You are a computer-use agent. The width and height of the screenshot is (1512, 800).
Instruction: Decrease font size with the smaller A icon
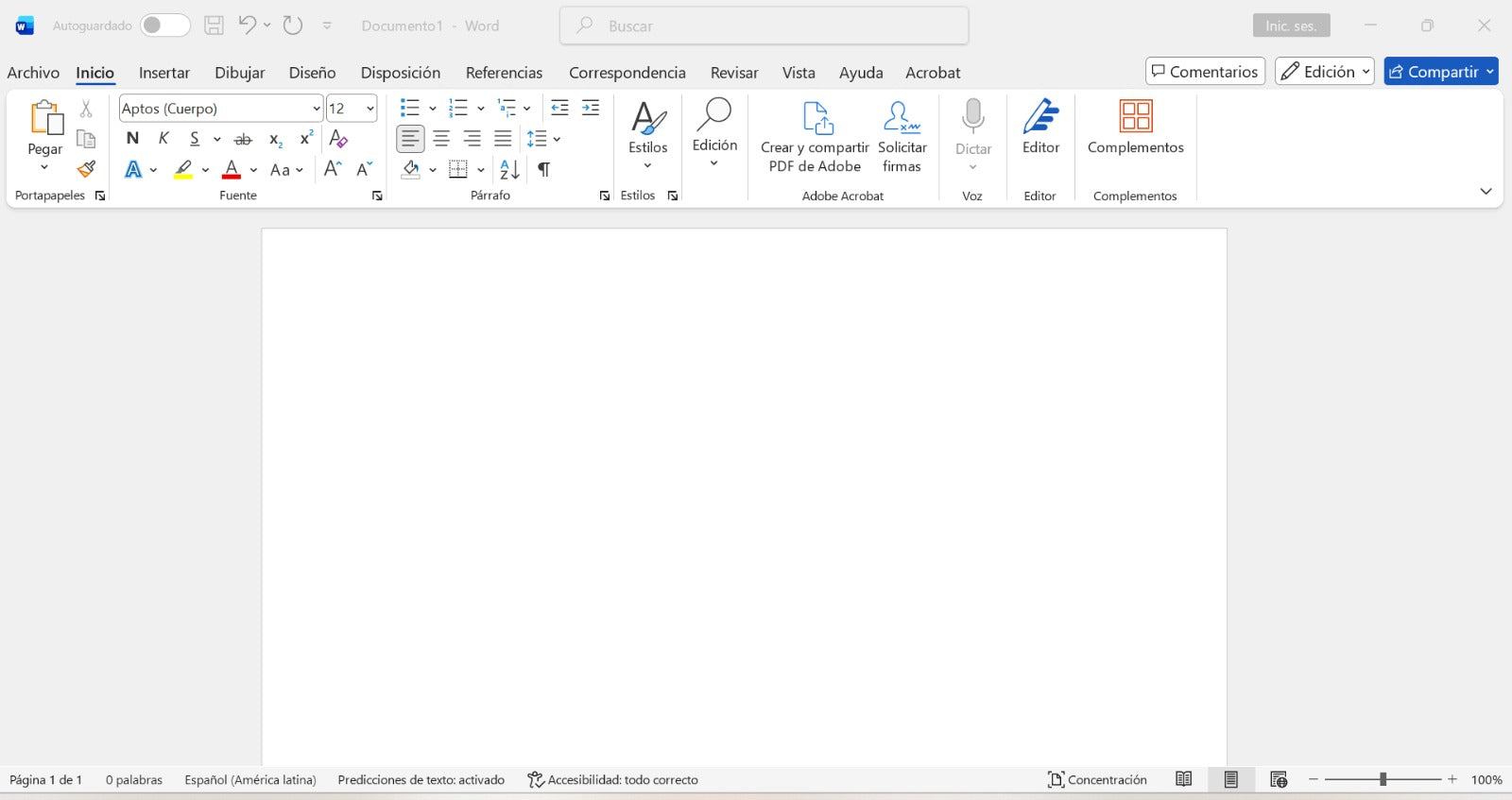365,169
